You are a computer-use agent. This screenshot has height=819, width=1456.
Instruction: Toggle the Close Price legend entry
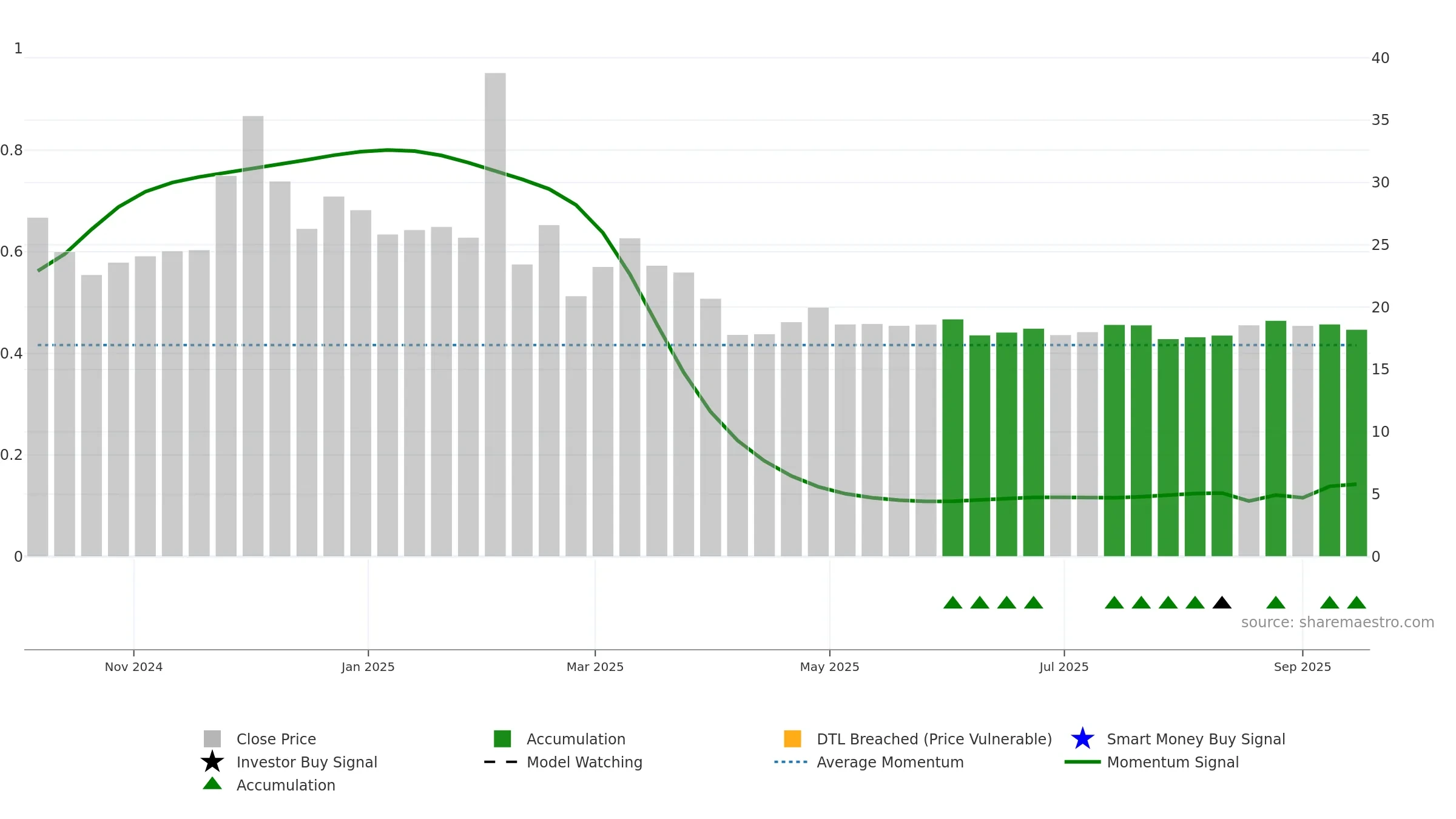click(276, 739)
